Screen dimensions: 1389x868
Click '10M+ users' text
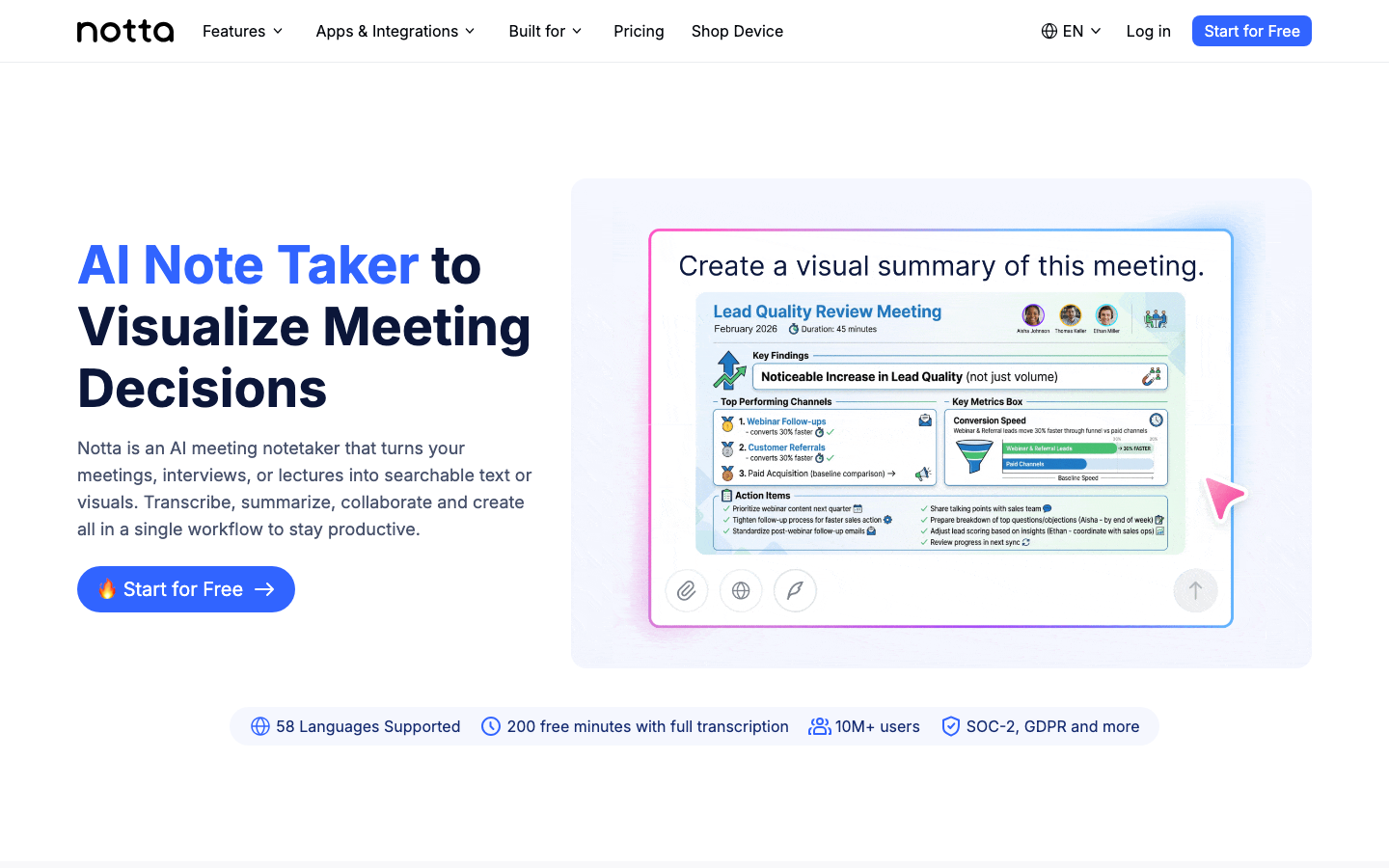point(878,726)
